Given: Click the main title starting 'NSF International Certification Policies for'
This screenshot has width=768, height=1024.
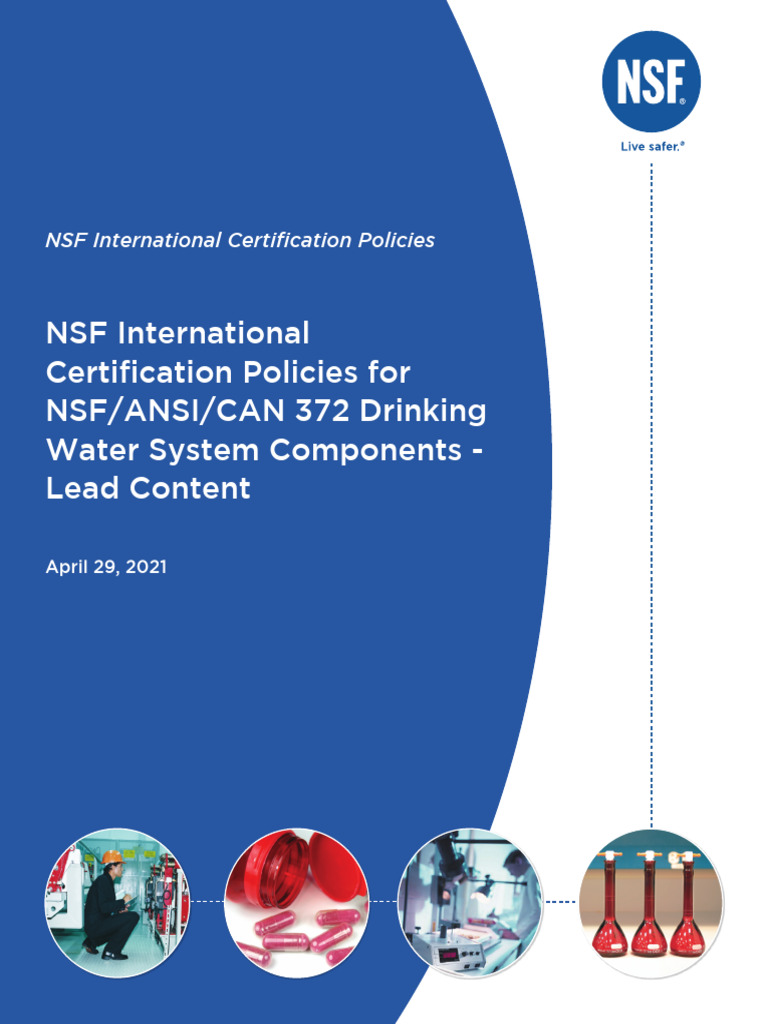Looking at the screenshot, I should coord(266,411).
